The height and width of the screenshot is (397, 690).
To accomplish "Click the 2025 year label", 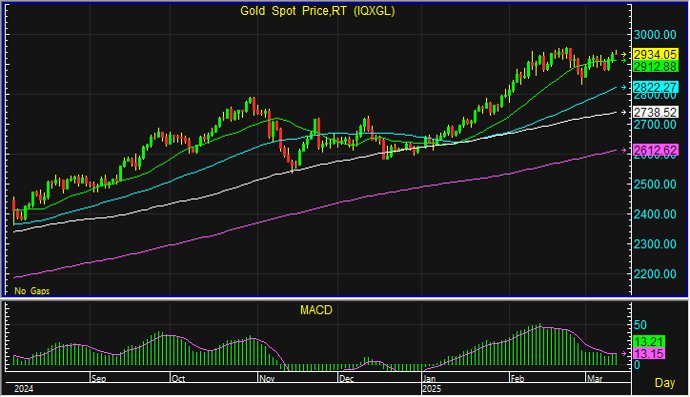I will pos(431,389).
